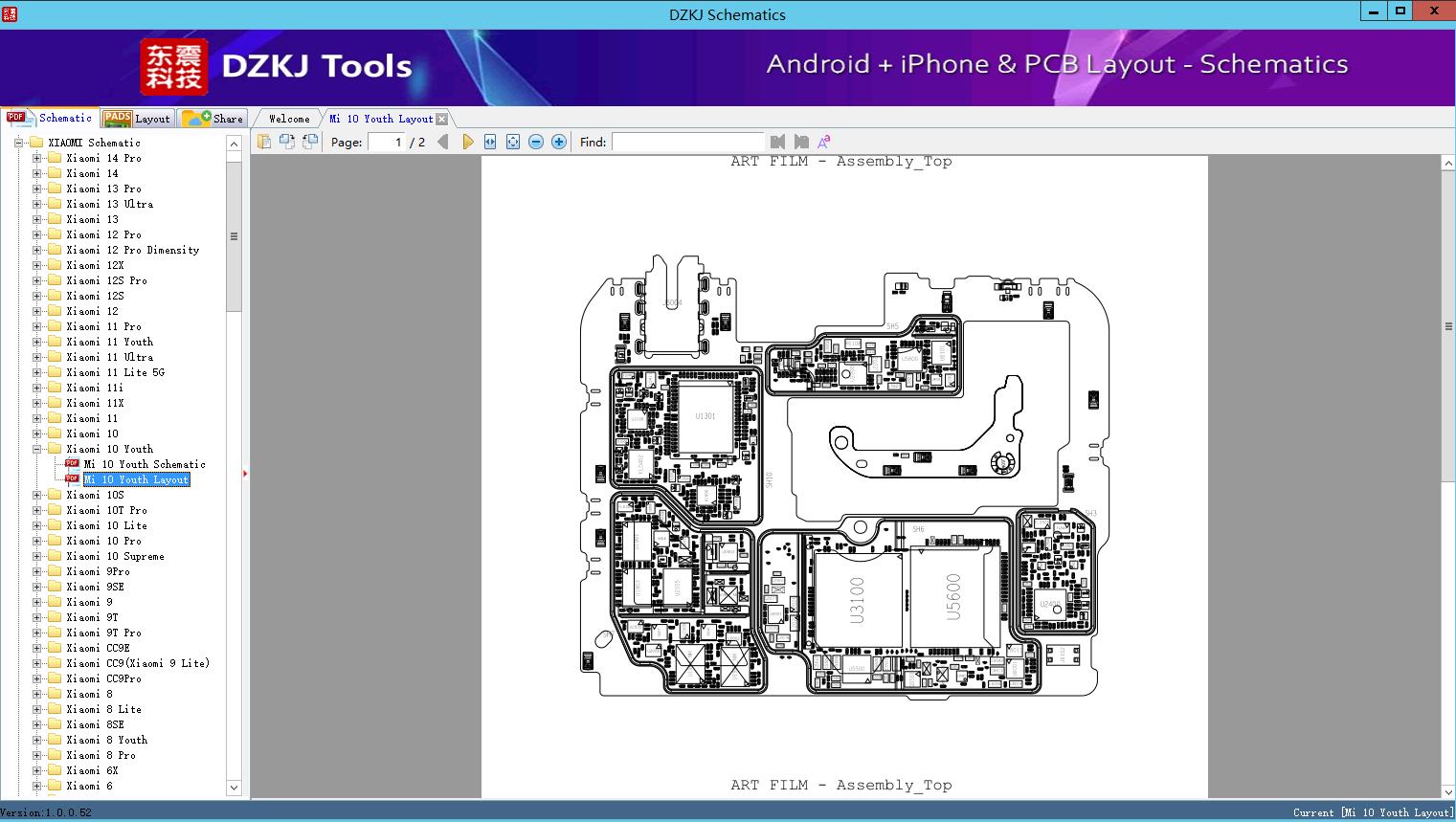
Task: Fit the page to width
Action: (490, 142)
